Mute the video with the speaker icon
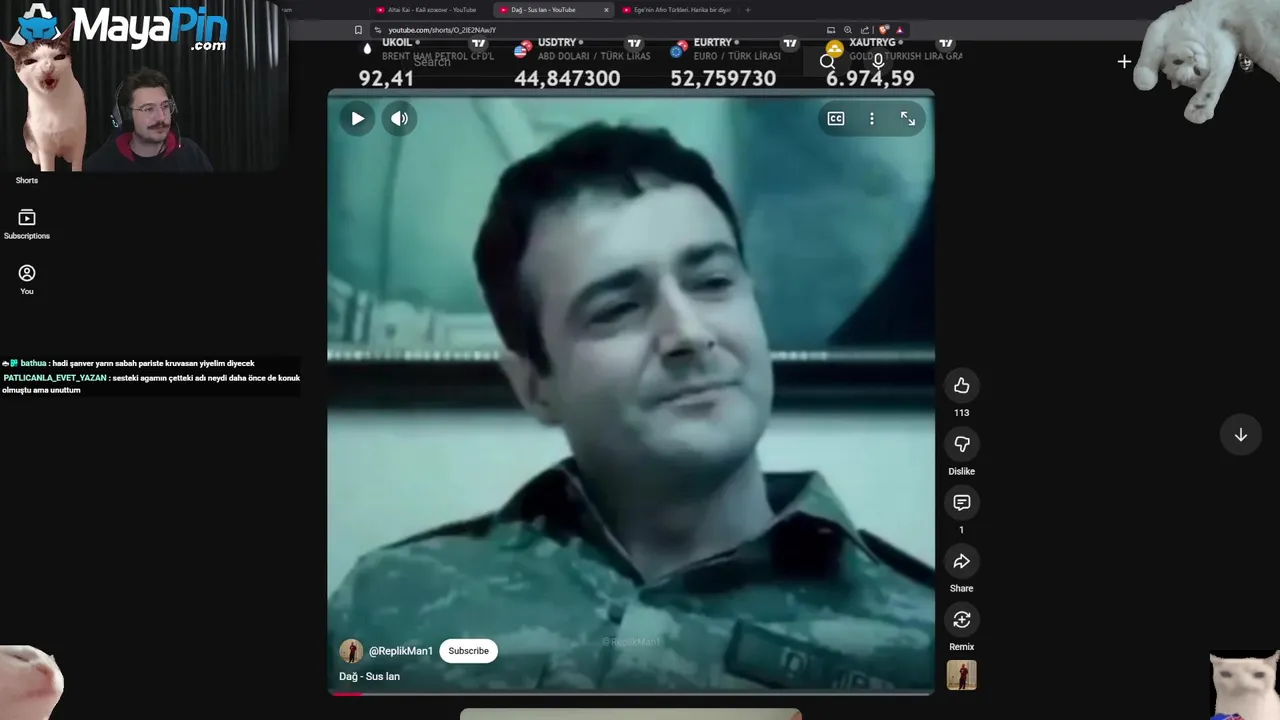1280x720 pixels. tap(399, 118)
